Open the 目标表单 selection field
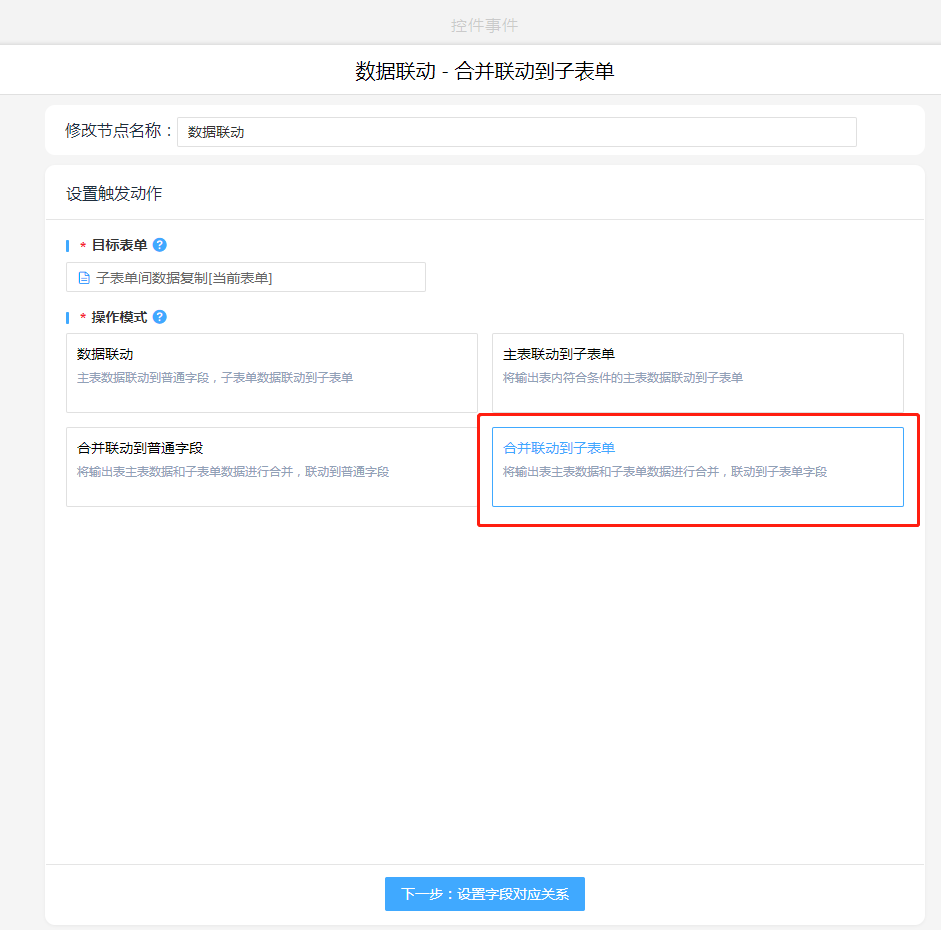 click(245, 278)
